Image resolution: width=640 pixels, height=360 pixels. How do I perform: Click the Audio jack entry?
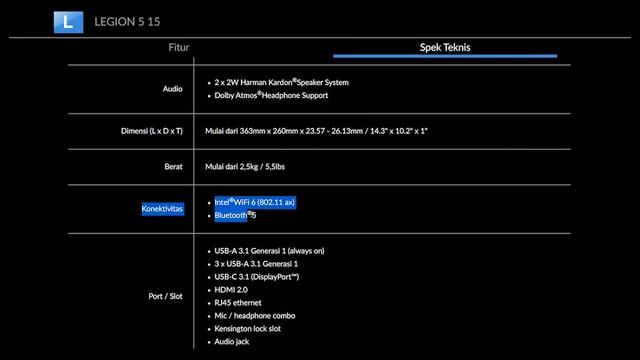point(232,342)
